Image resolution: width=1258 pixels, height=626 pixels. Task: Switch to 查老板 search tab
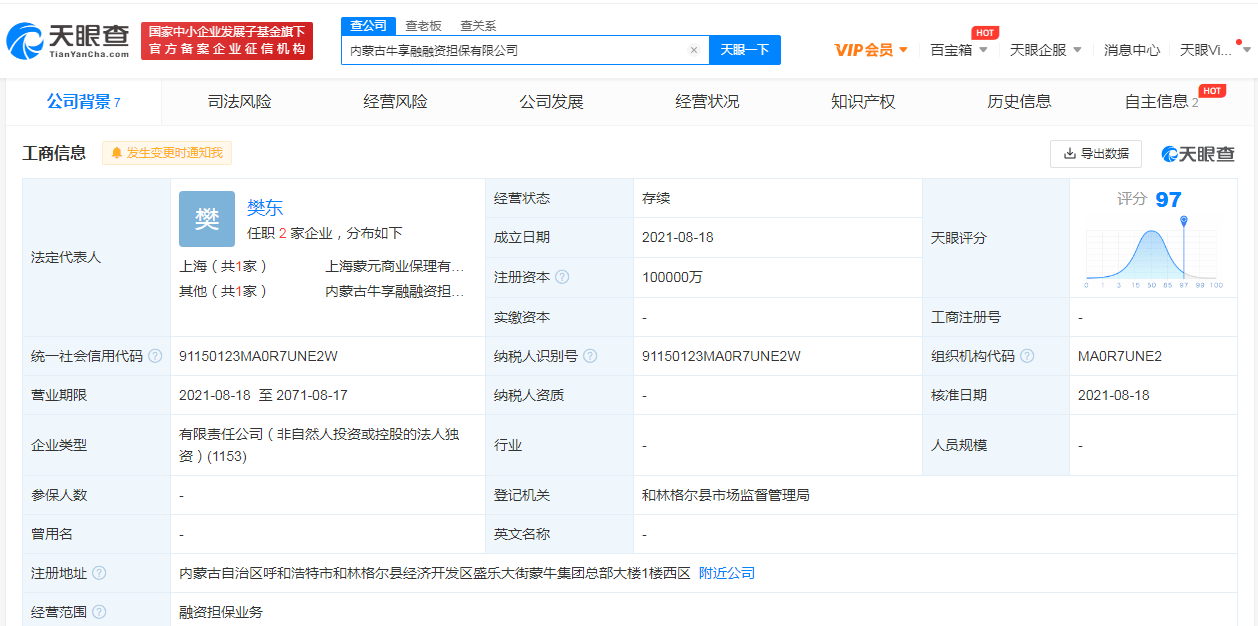(423, 26)
